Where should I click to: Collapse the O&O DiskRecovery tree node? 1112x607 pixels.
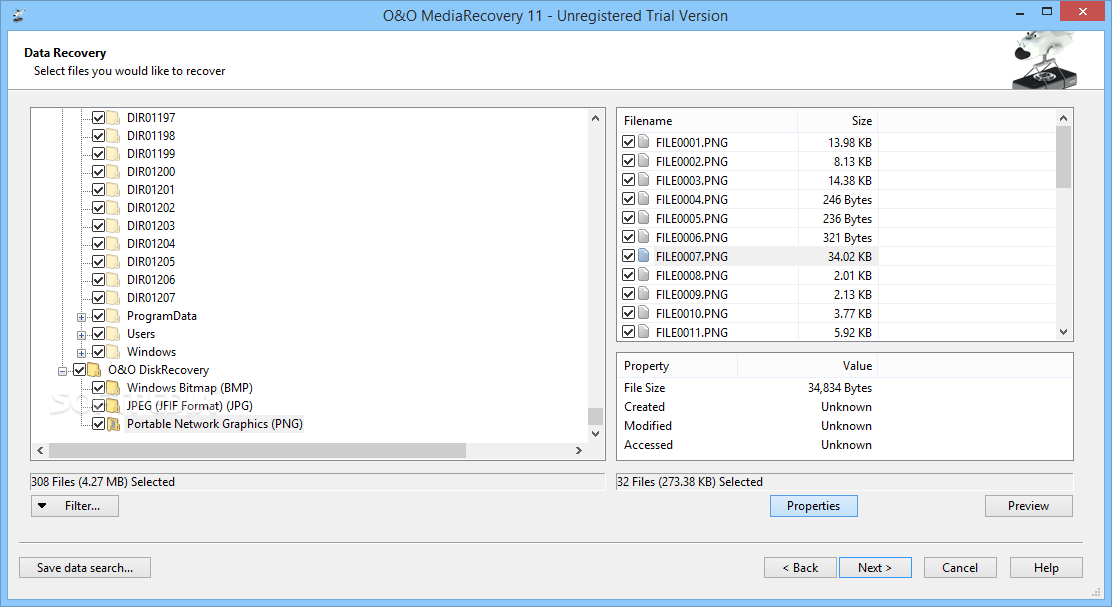coord(62,371)
